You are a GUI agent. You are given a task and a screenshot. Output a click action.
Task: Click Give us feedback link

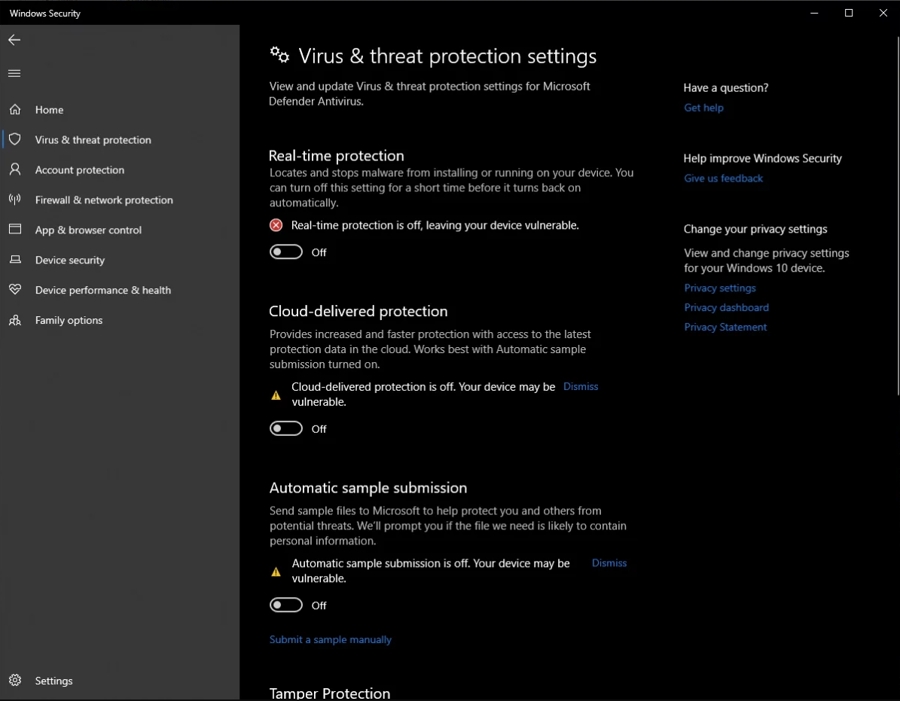[723, 178]
